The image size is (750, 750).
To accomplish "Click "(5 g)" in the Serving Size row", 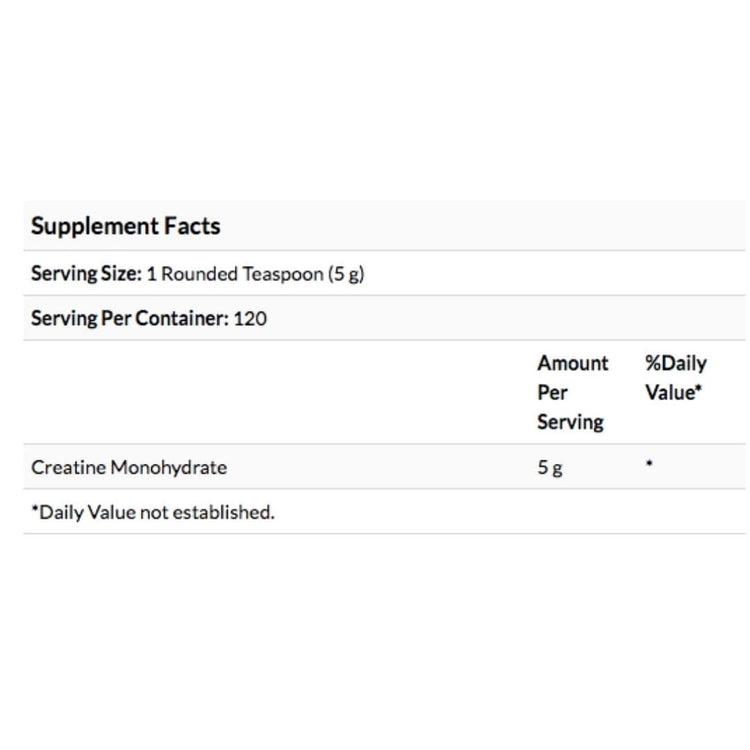I will click(345, 273).
